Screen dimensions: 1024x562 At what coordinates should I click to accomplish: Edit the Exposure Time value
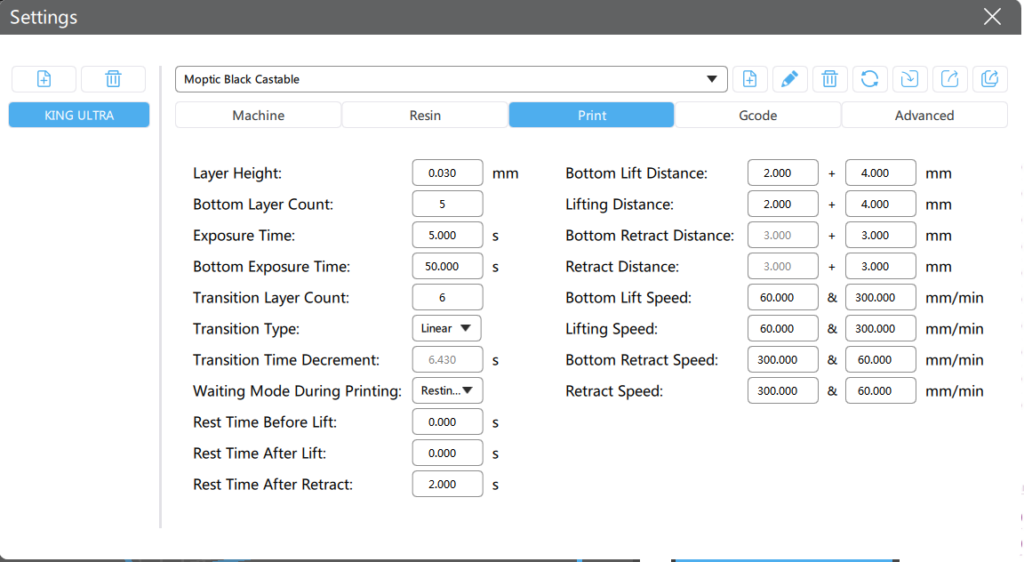[x=447, y=235]
